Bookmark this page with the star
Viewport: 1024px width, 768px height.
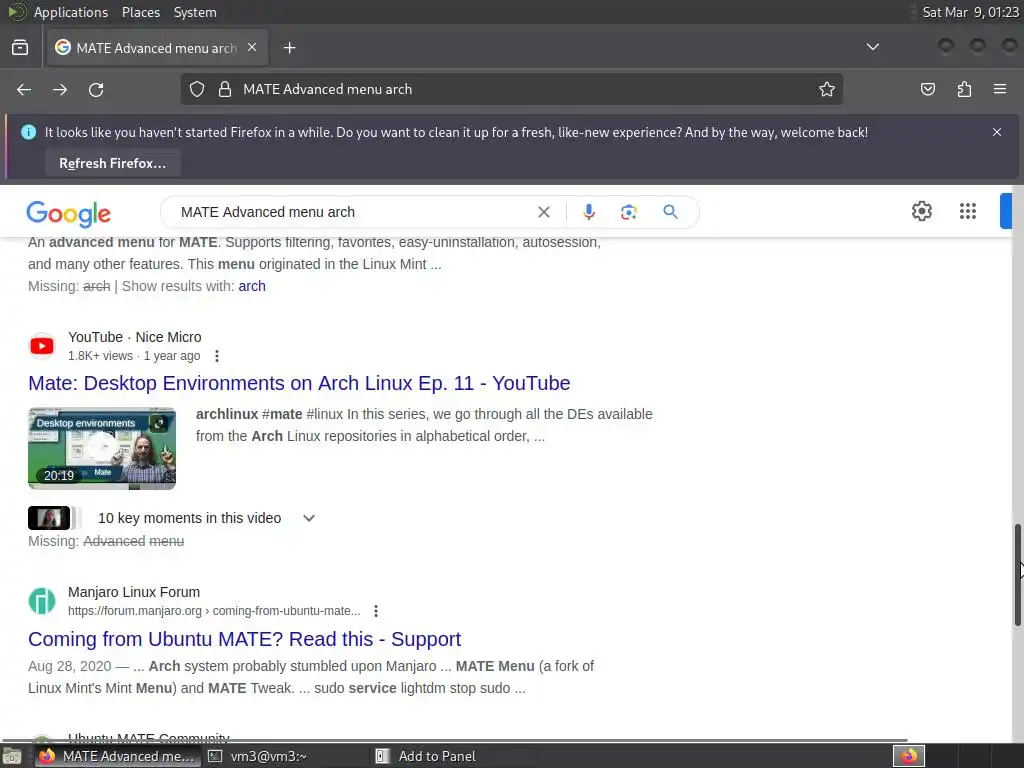827,89
